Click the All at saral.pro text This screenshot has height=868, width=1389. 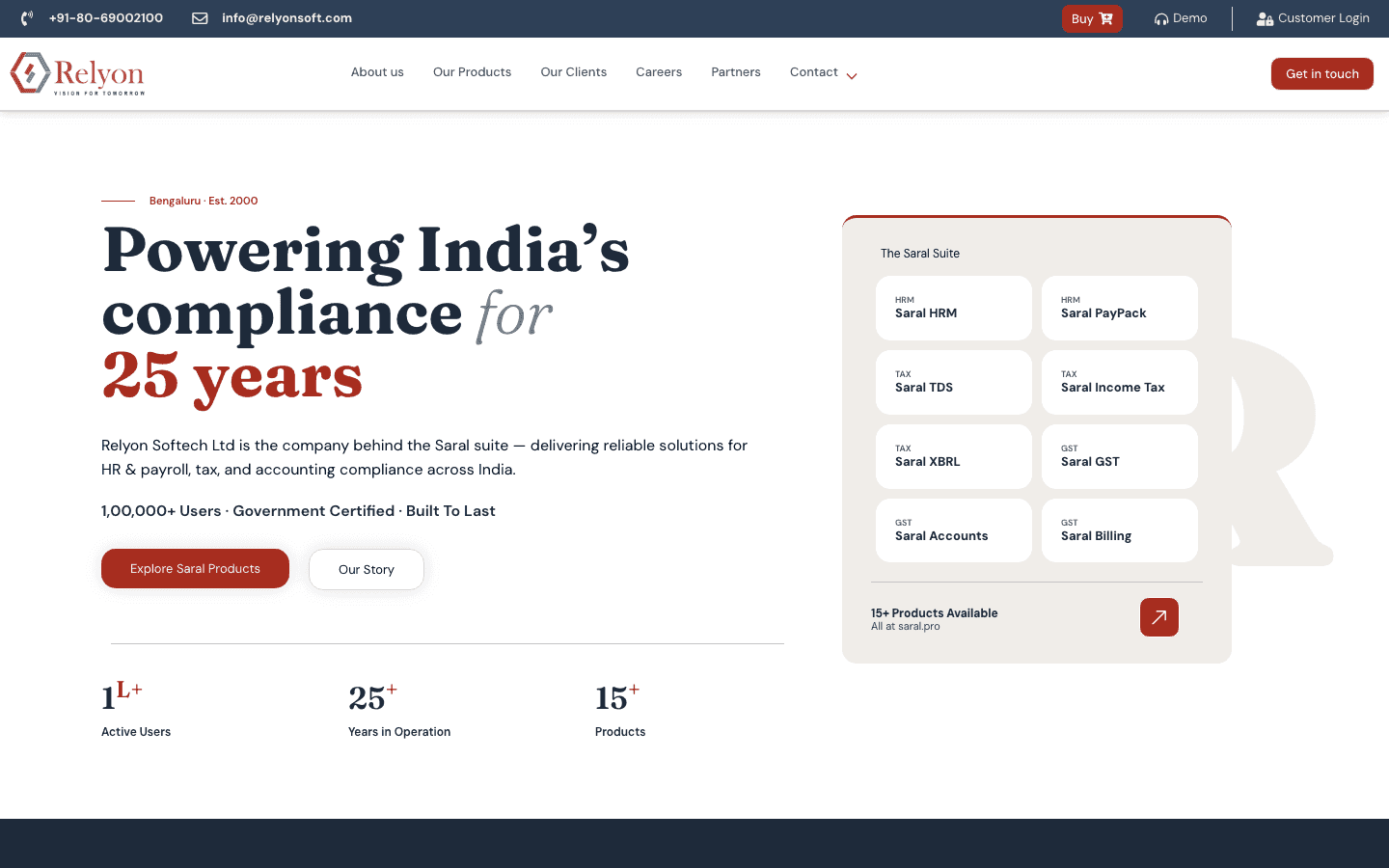[x=906, y=627]
